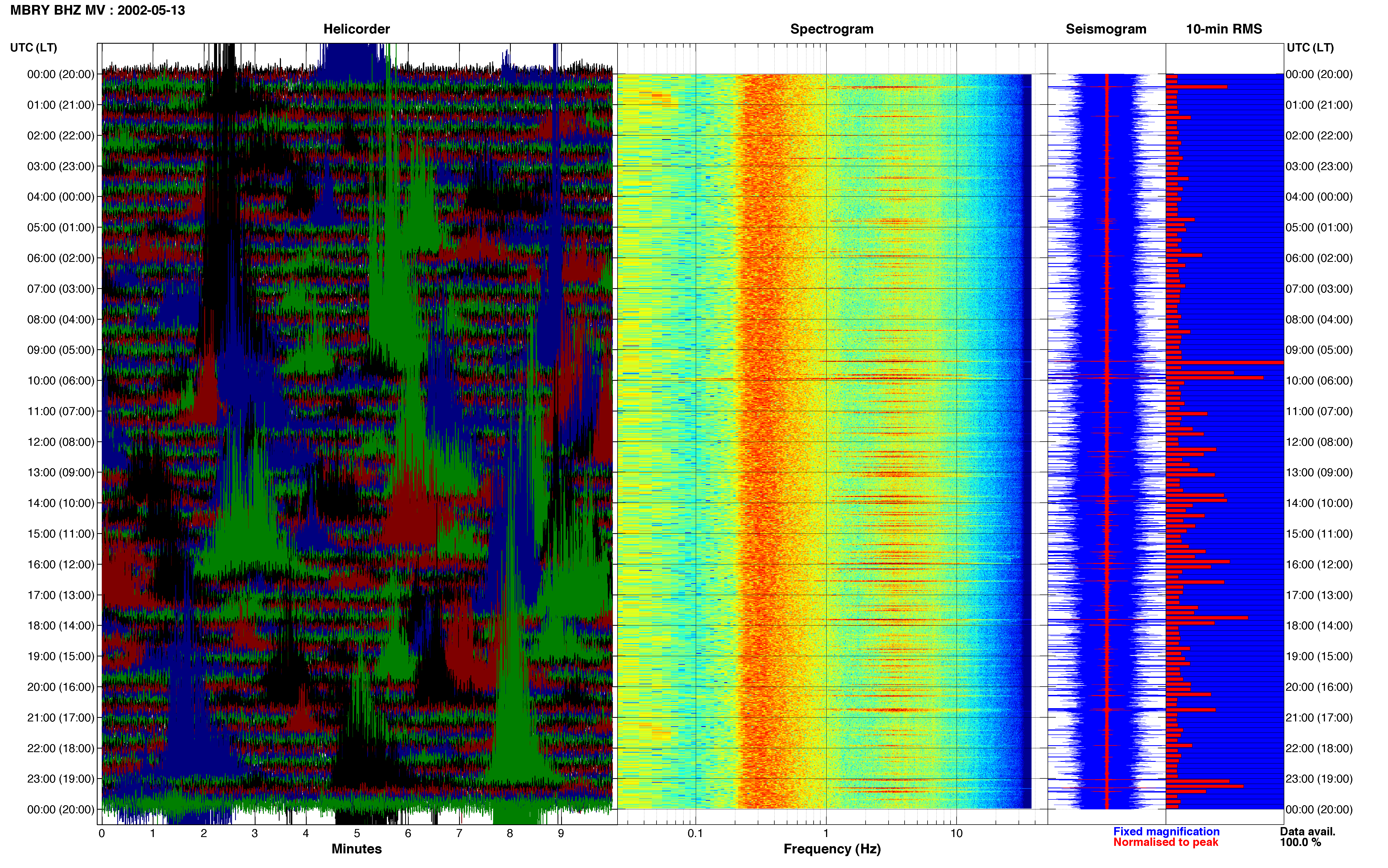Click the "UTC (LT)" label beside the RMS panel

(1310, 48)
